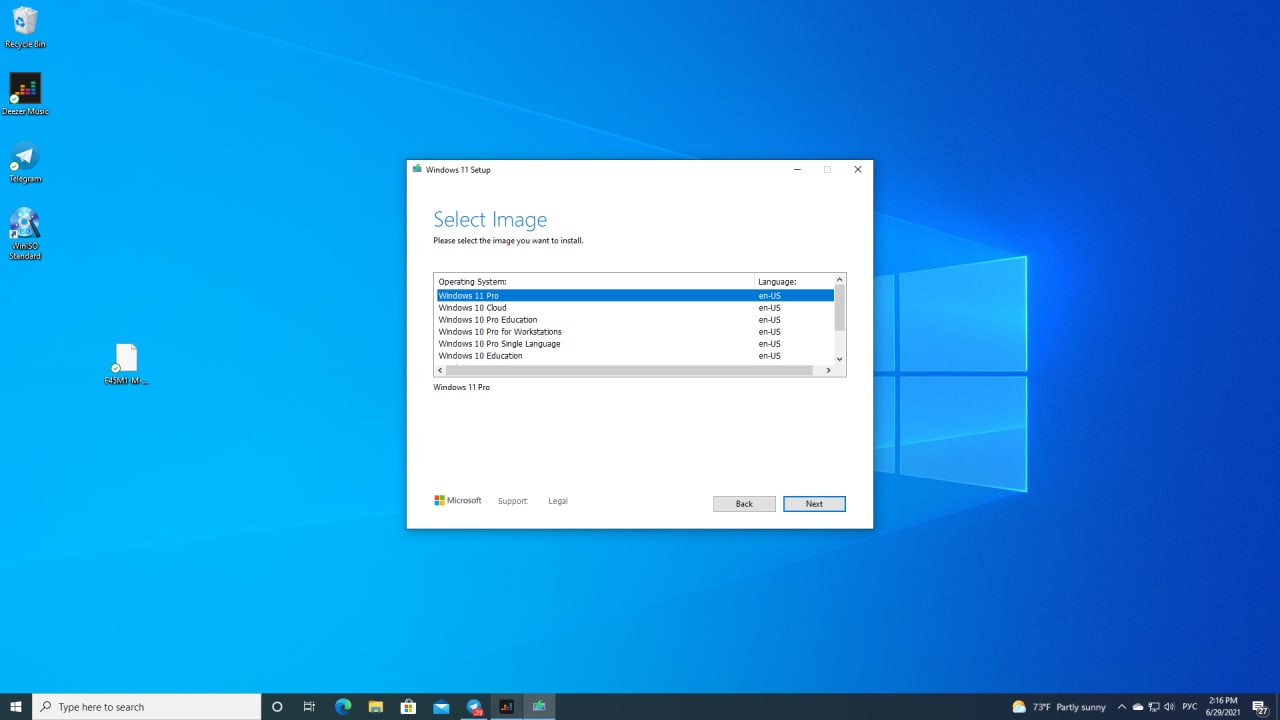The height and width of the screenshot is (720, 1280).
Task: Open the Legal link
Action: click(558, 501)
